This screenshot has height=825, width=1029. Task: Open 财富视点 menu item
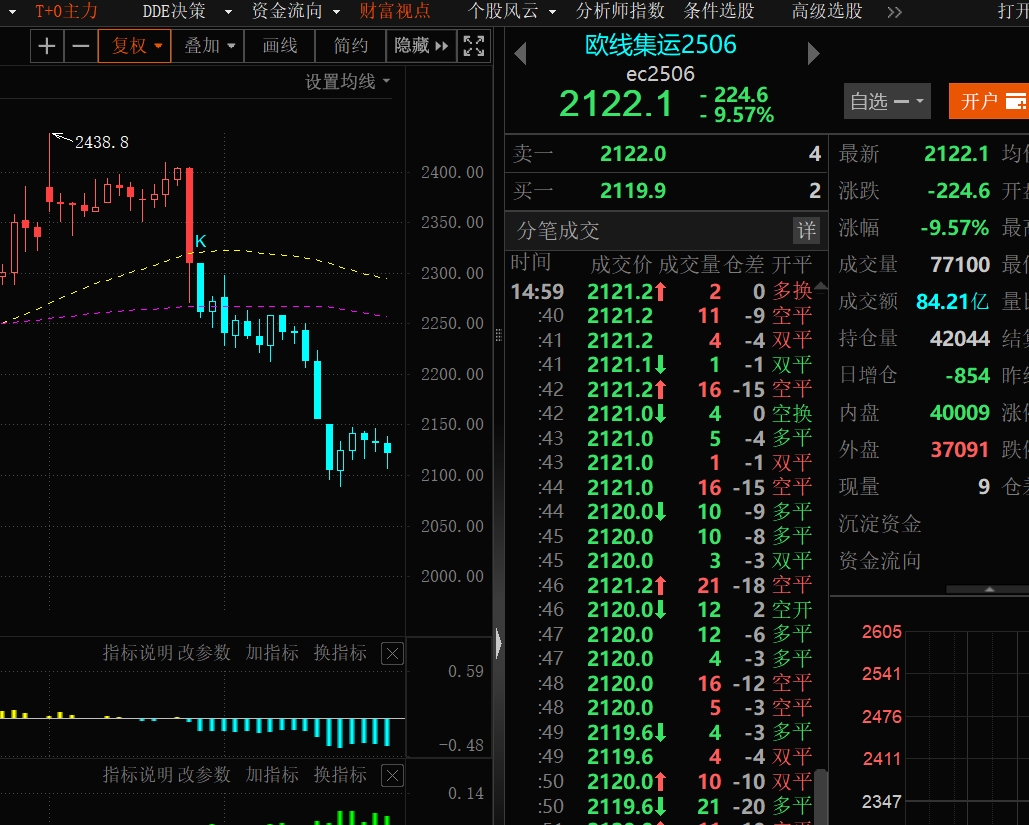tap(394, 11)
